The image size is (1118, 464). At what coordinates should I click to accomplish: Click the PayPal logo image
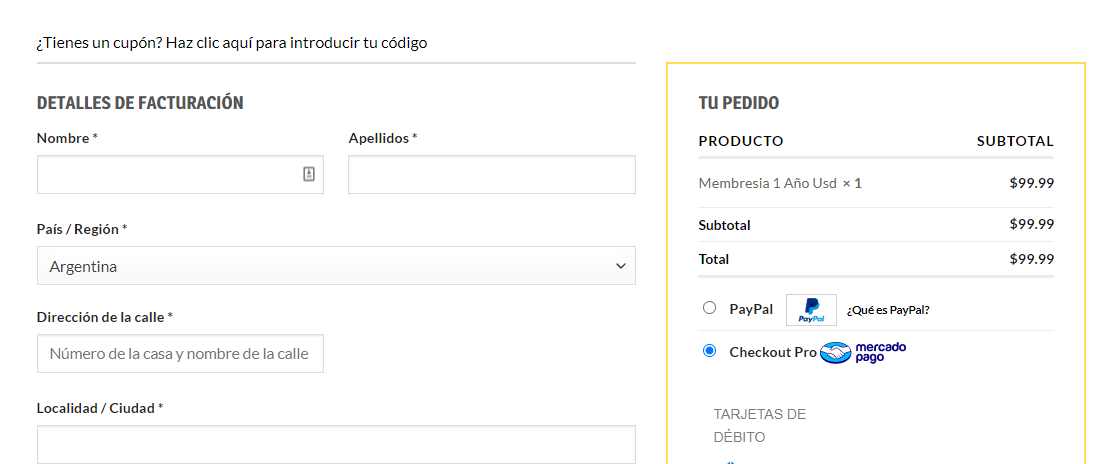[811, 309]
